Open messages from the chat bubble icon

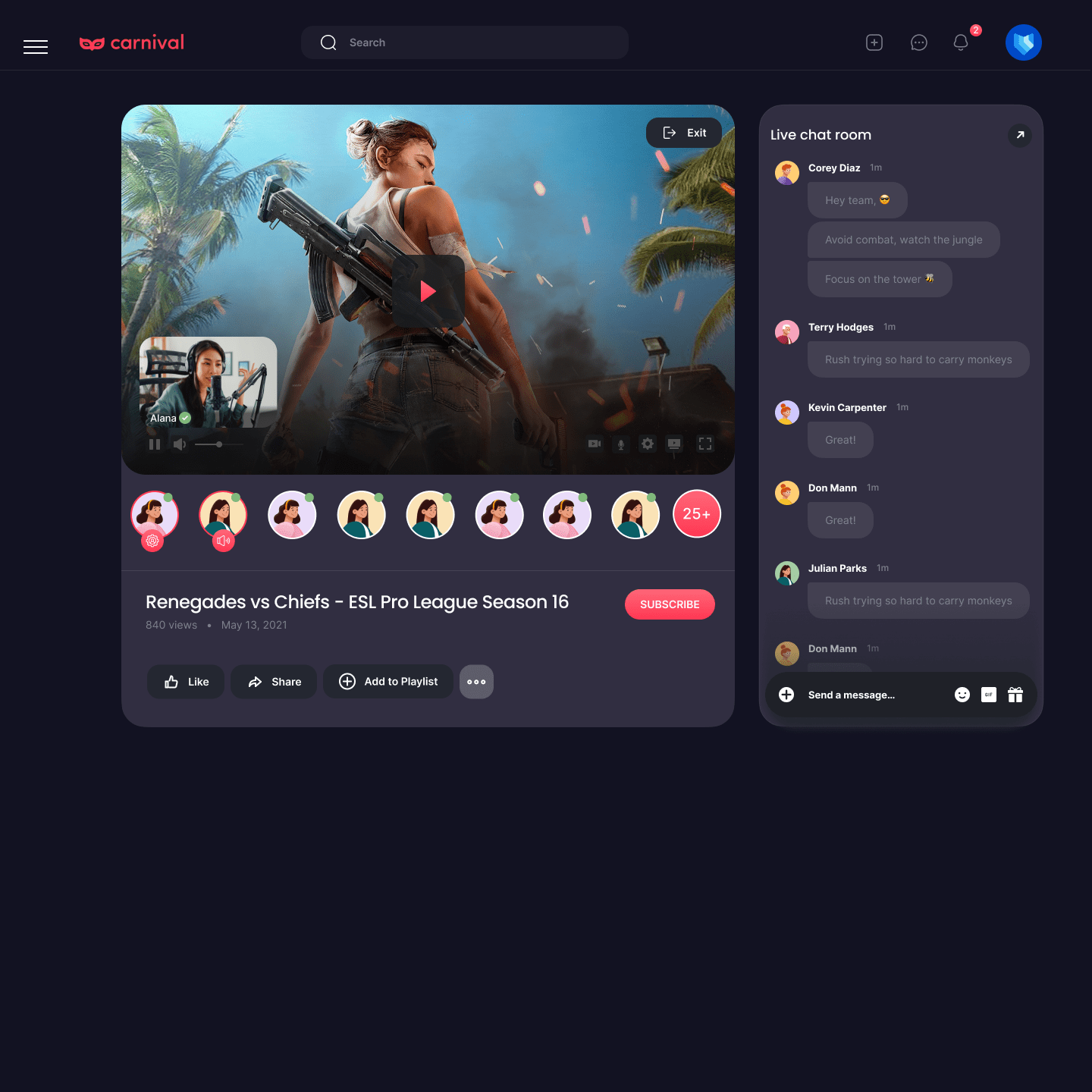(918, 42)
